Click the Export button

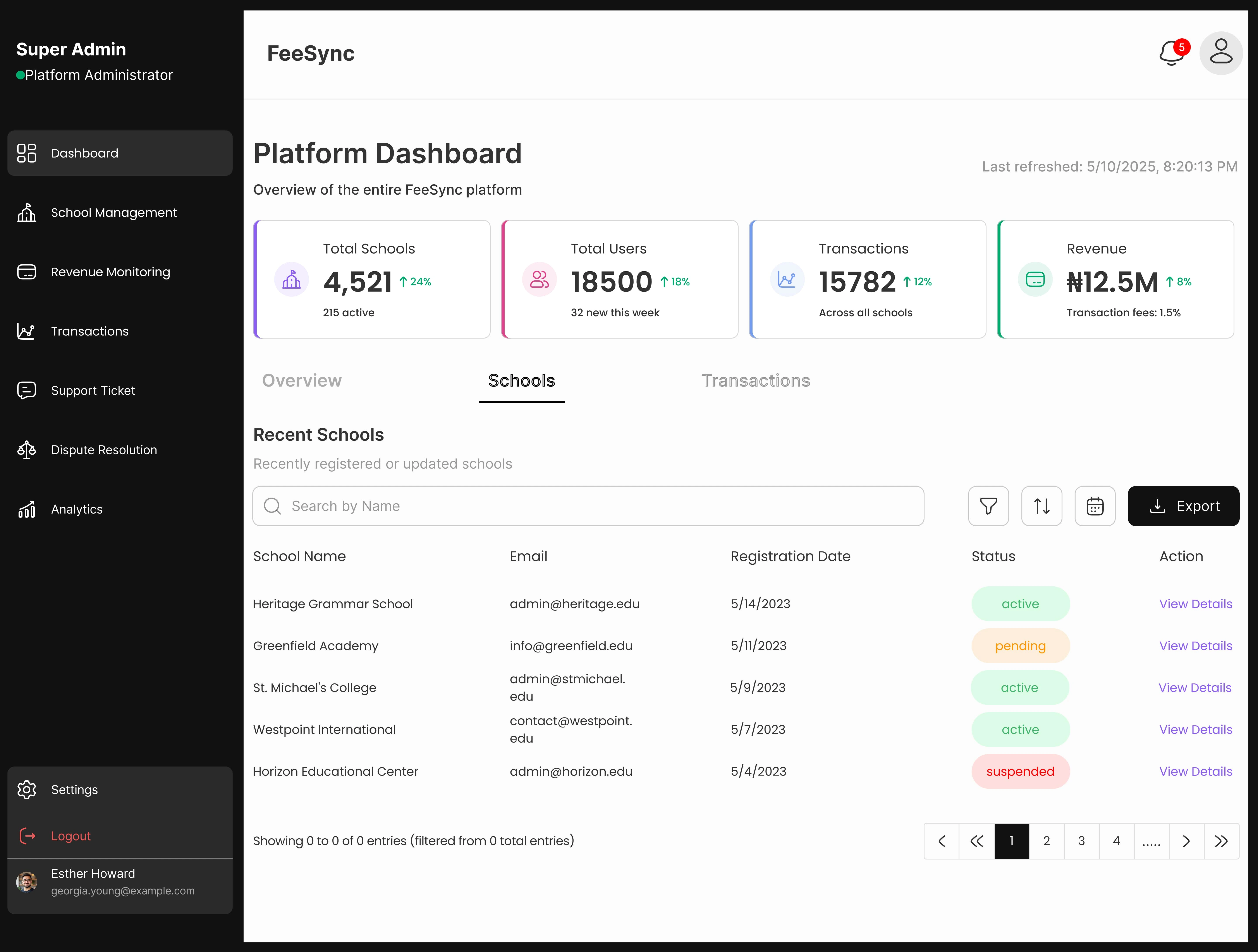[1184, 506]
